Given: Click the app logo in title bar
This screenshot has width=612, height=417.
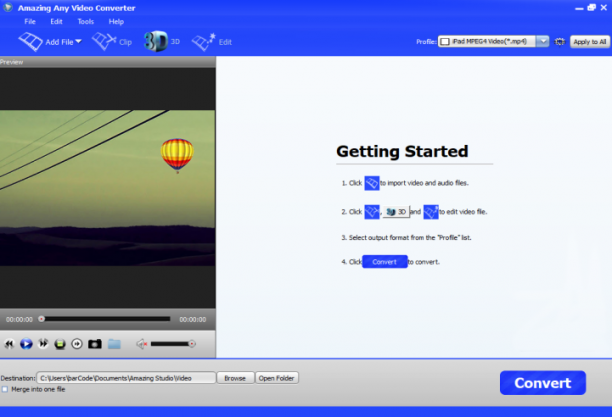Looking at the screenshot, I should click(8, 7).
